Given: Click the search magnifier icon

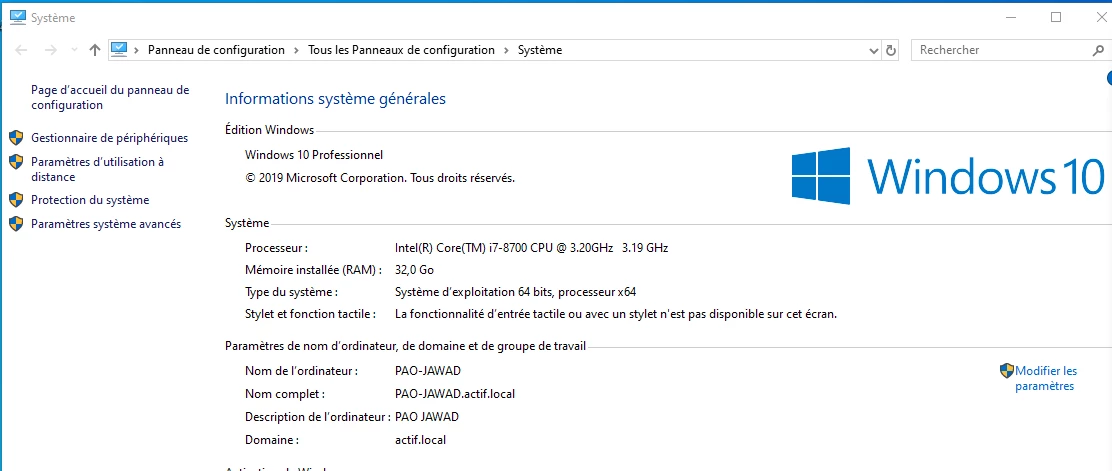Looking at the screenshot, I should [1098, 50].
